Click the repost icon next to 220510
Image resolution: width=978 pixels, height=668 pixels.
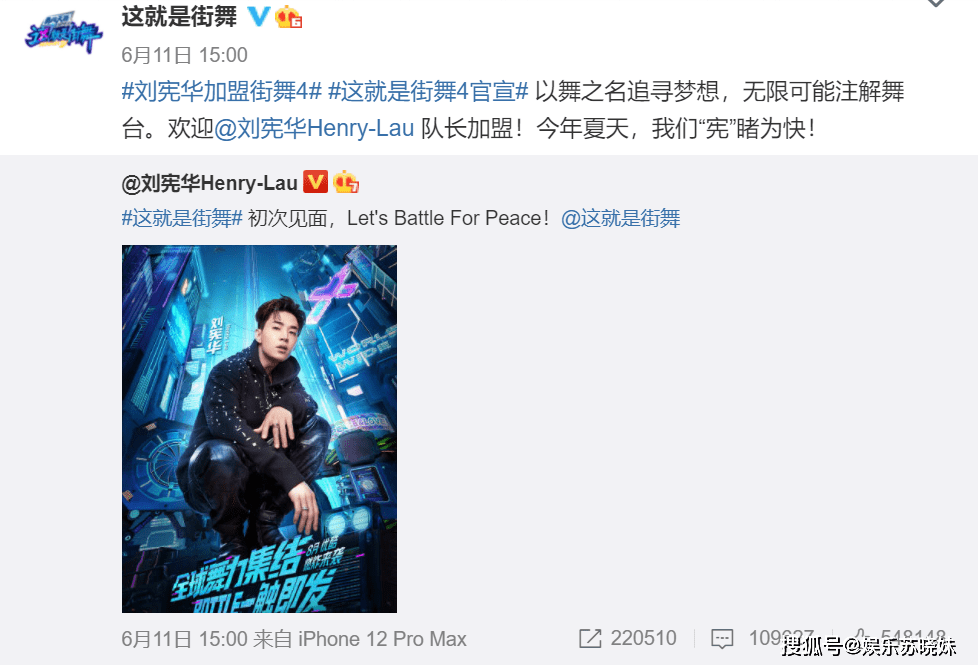click(590, 639)
